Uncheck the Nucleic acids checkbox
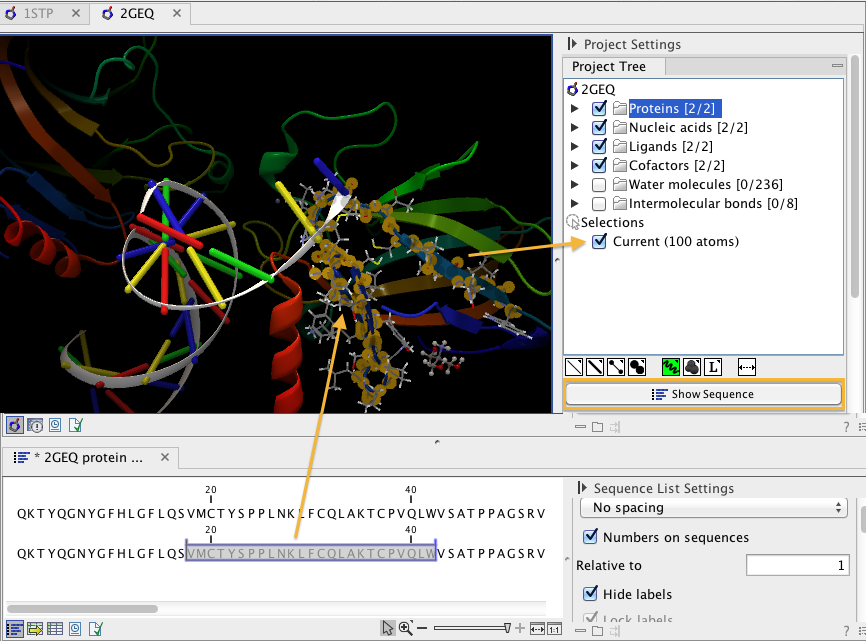The width and height of the screenshot is (866, 641). [x=599, y=127]
